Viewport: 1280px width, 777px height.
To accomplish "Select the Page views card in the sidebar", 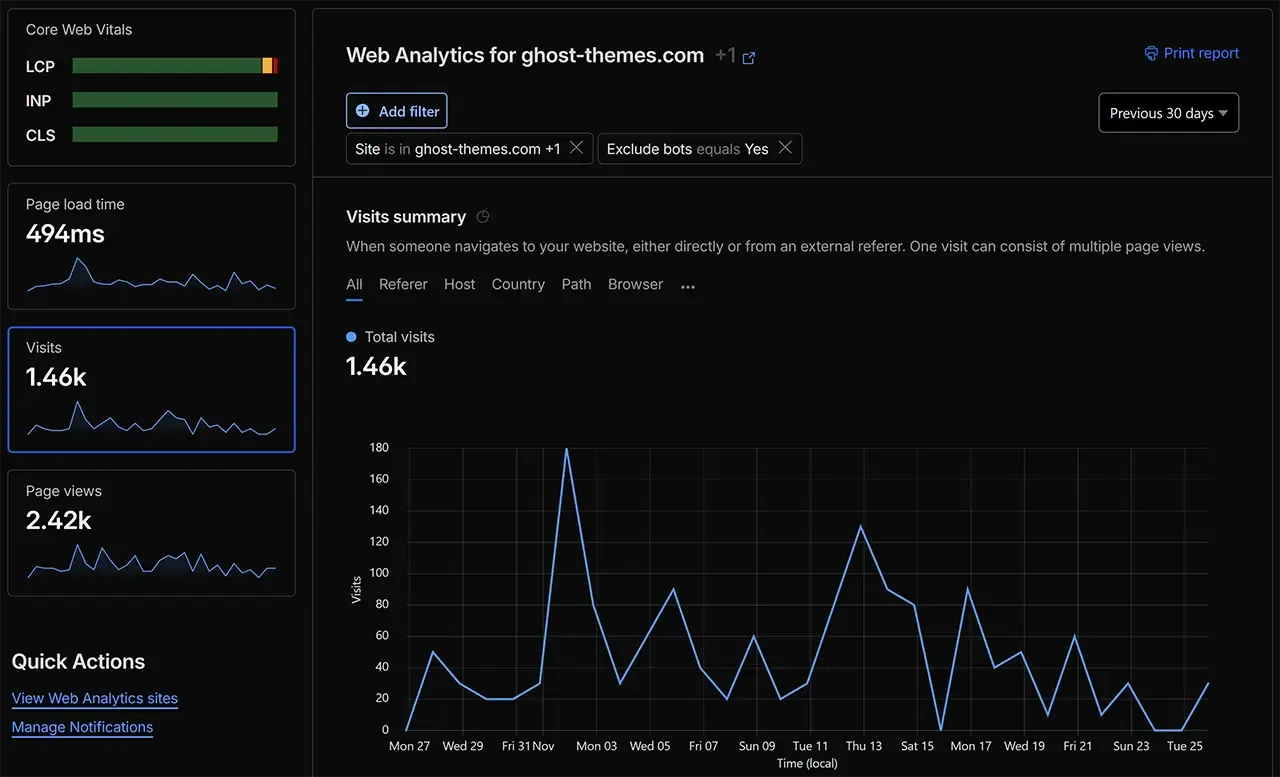I will click(x=151, y=532).
